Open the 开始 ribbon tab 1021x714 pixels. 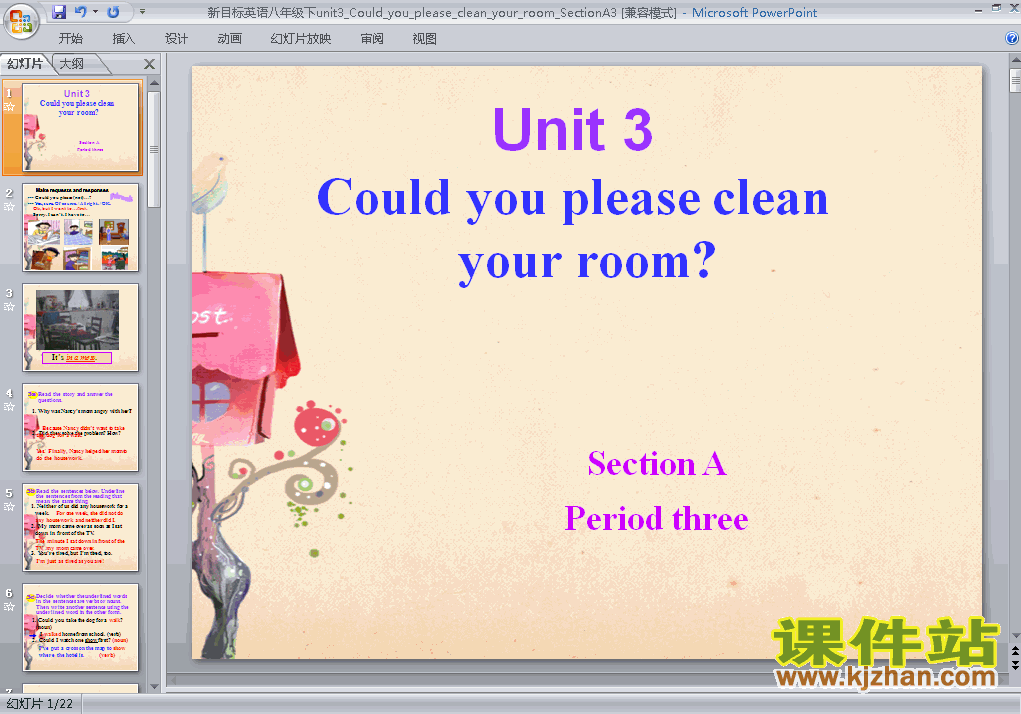70,39
